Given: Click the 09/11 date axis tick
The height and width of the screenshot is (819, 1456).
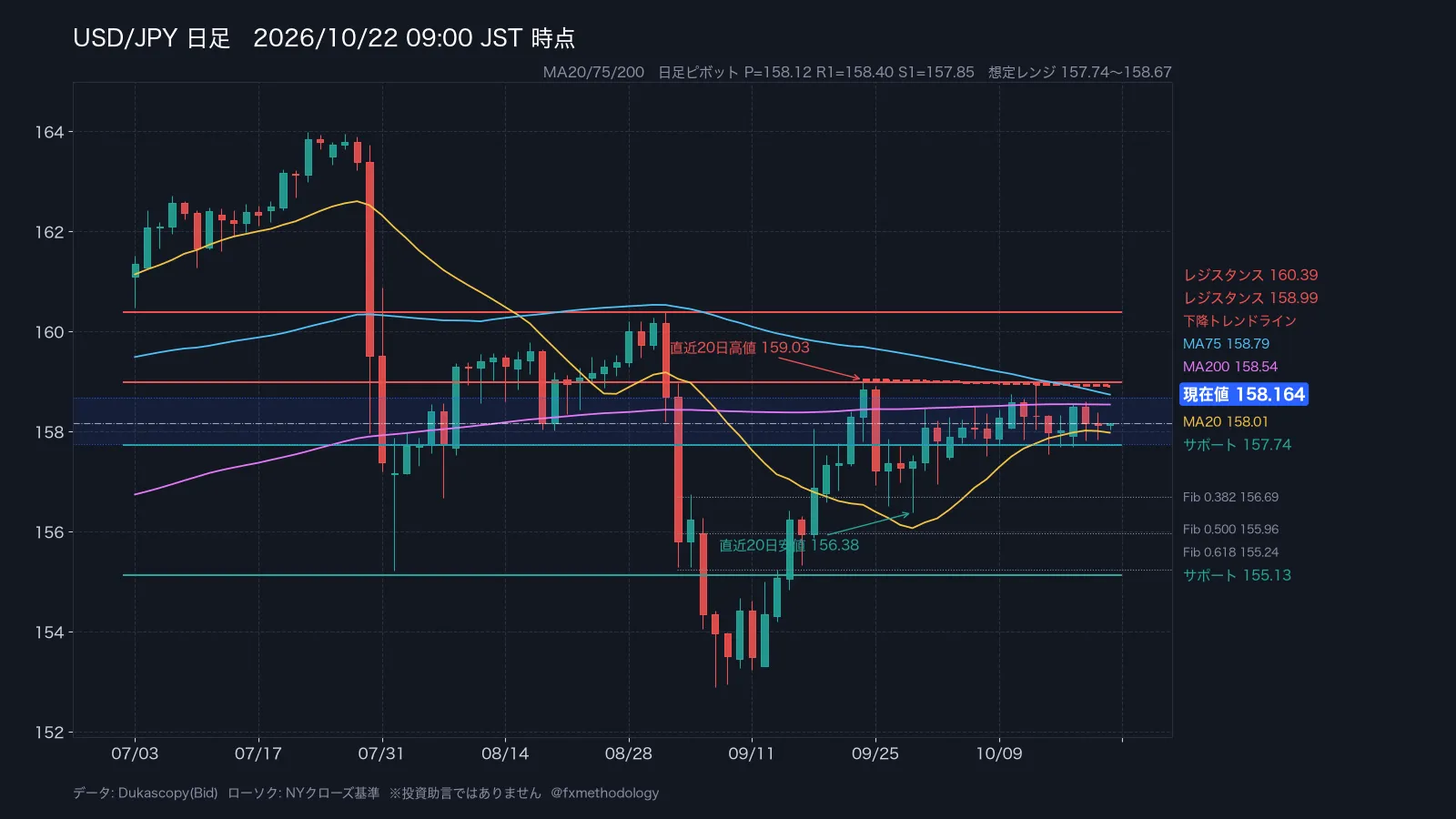Looking at the screenshot, I should point(752,753).
